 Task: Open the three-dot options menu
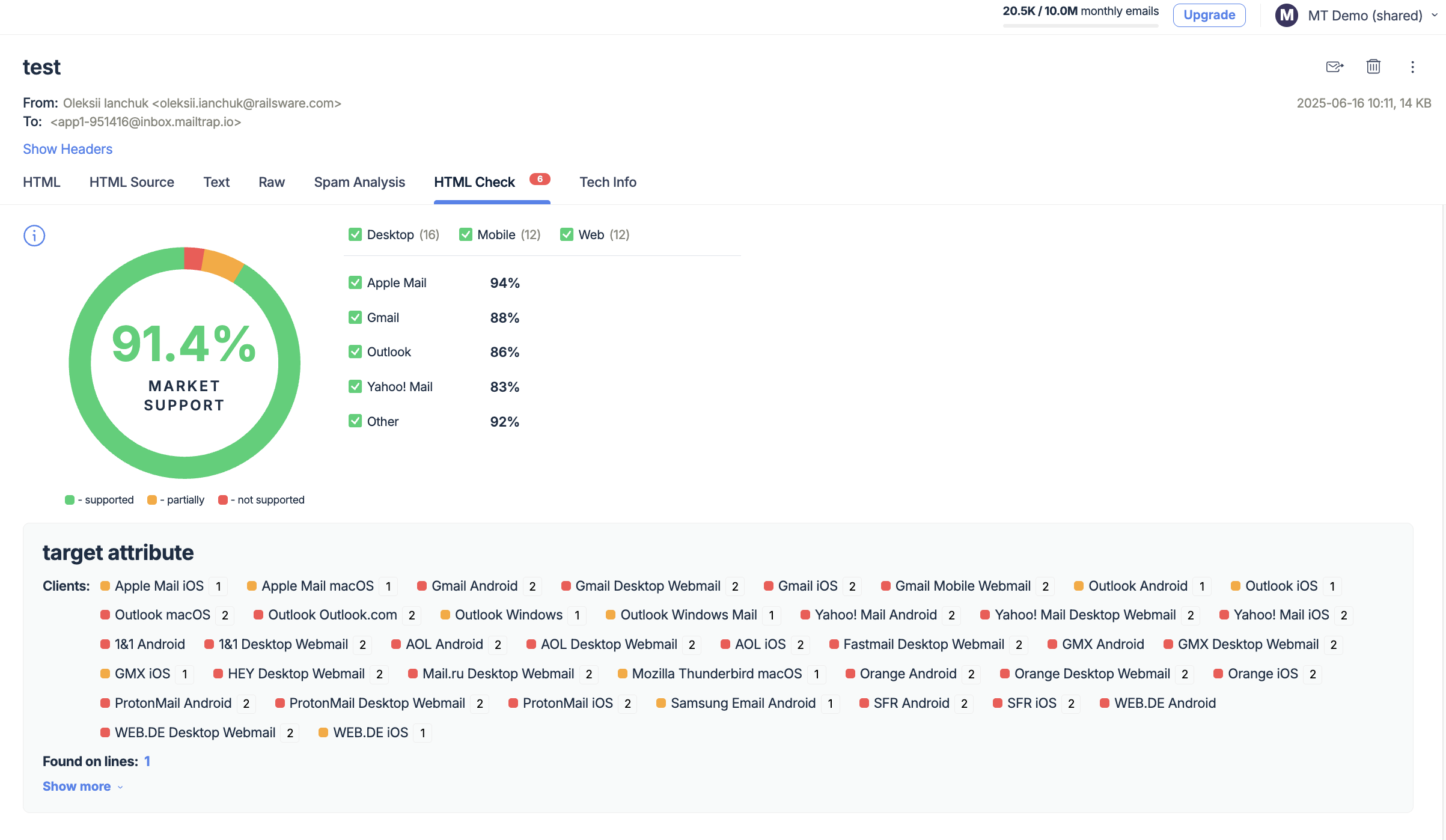pyautogui.click(x=1412, y=67)
